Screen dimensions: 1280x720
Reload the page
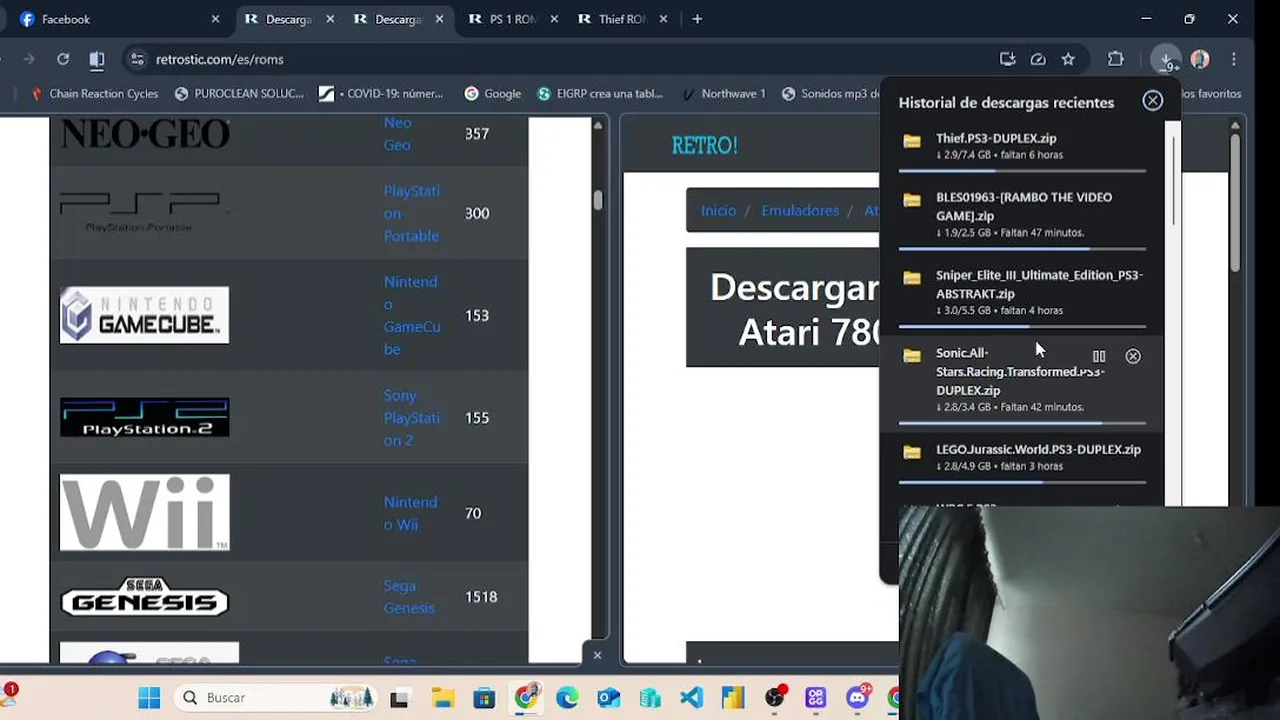click(x=63, y=60)
